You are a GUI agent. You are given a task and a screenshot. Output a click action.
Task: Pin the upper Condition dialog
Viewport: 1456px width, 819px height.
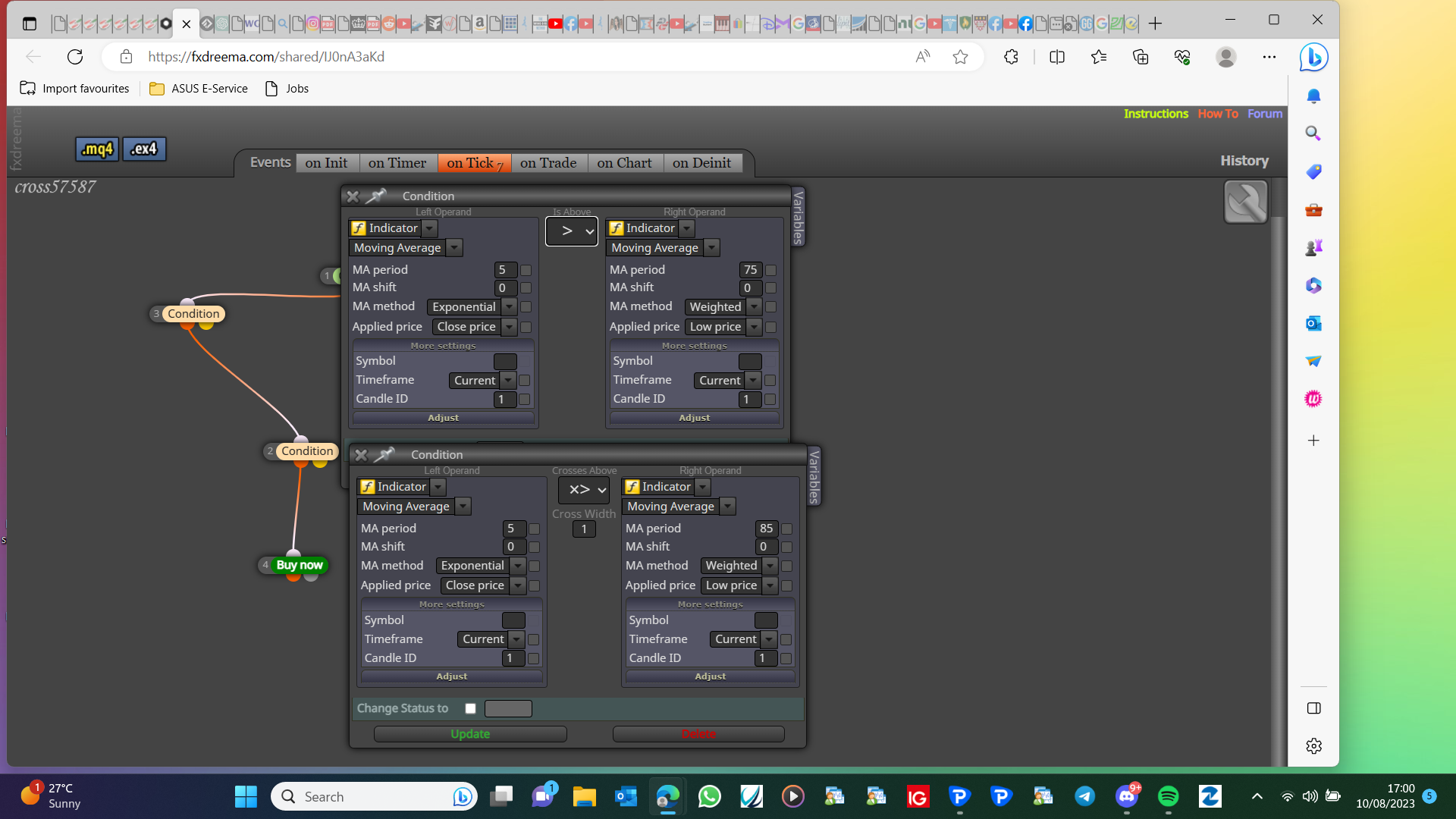pyautogui.click(x=375, y=196)
